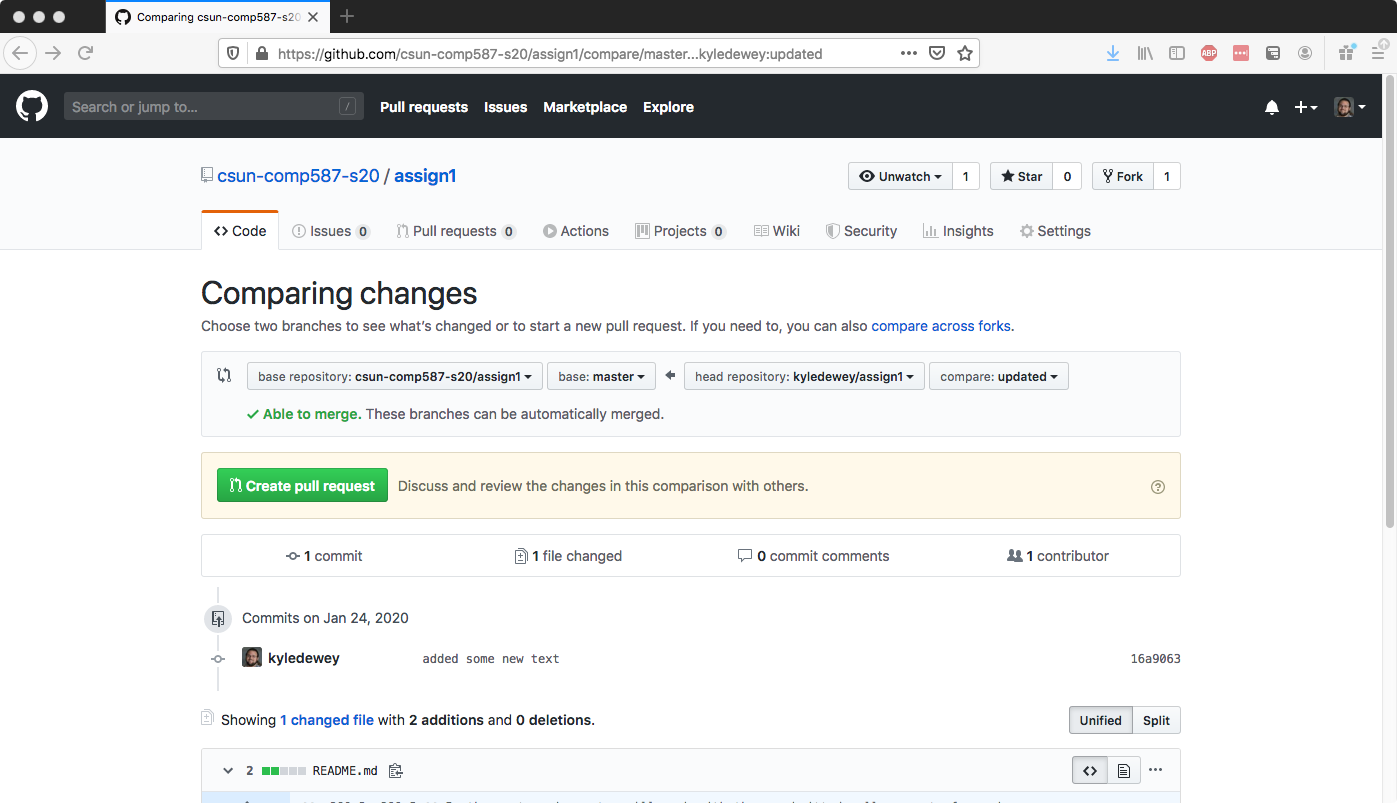The image size is (1397, 803).
Task: Open the Firefox library icon
Action: (x=1145, y=53)
